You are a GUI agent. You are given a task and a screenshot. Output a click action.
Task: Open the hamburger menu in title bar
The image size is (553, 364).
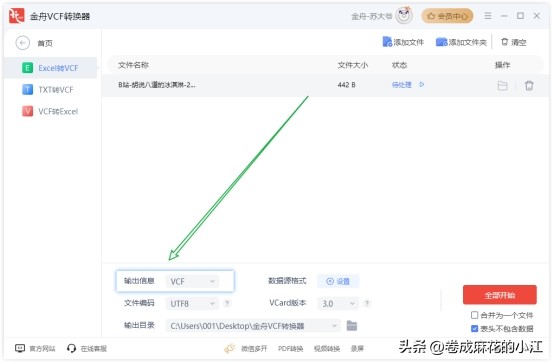point(488,16)
